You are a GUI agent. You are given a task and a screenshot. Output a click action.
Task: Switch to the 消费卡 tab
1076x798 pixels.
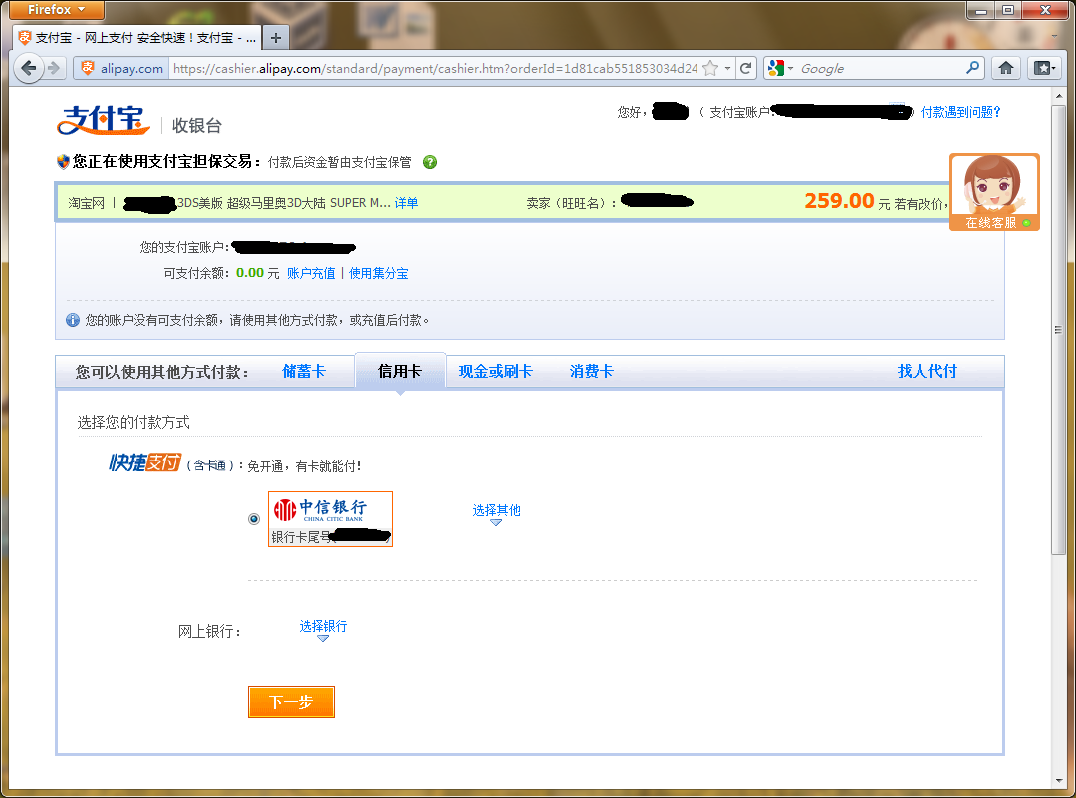point(592,371)
